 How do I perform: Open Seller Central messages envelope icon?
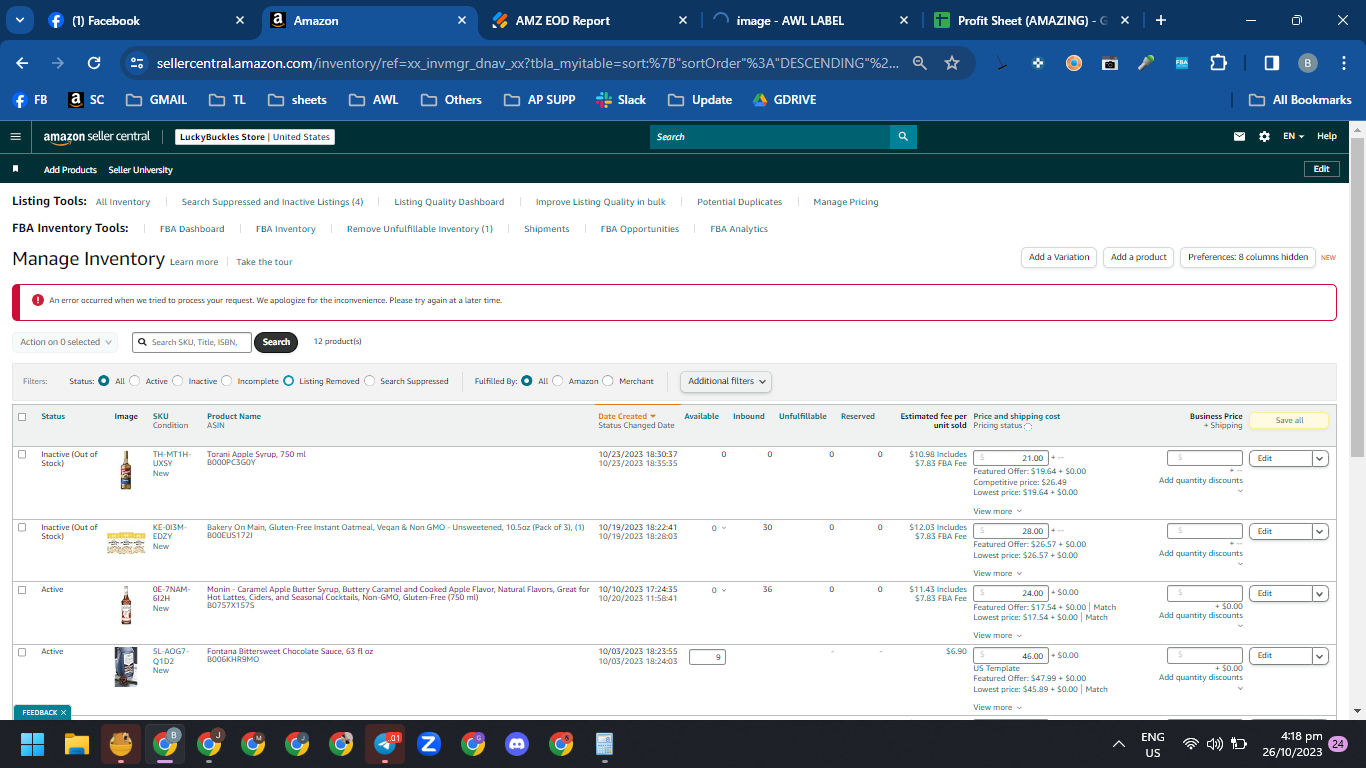tap(1240, 137)
